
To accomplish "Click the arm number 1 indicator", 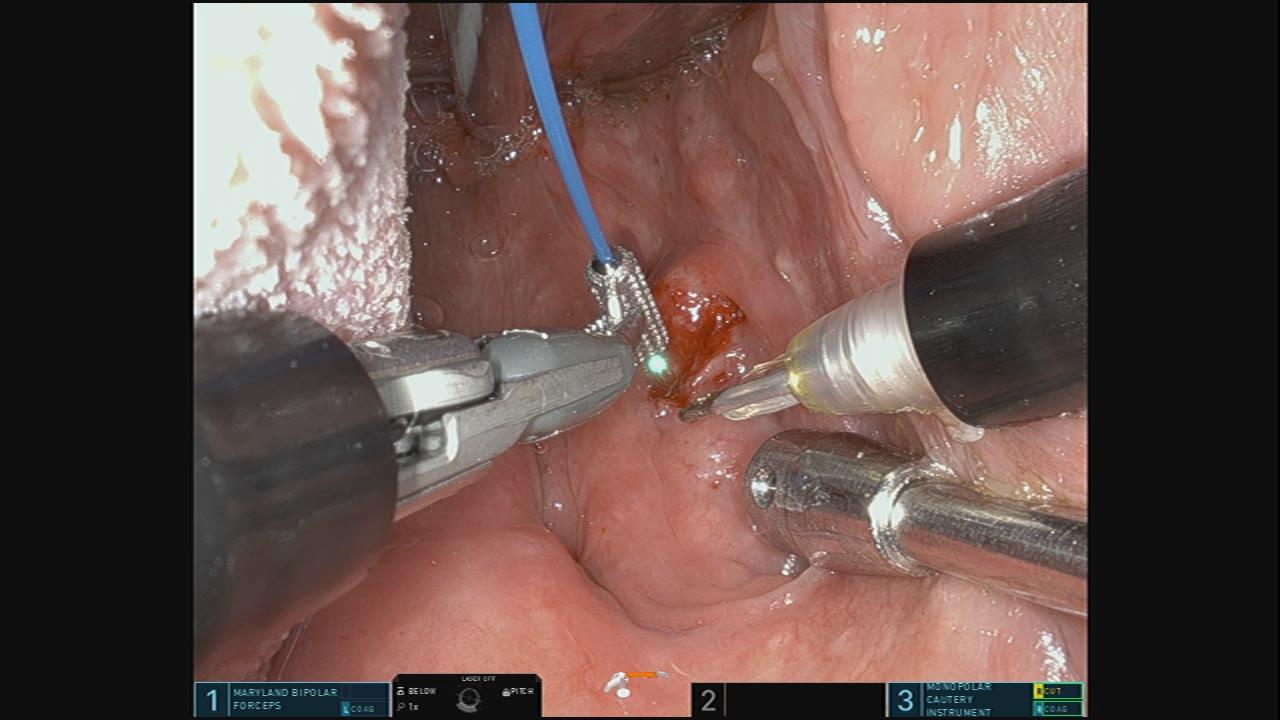I will 211,700.
